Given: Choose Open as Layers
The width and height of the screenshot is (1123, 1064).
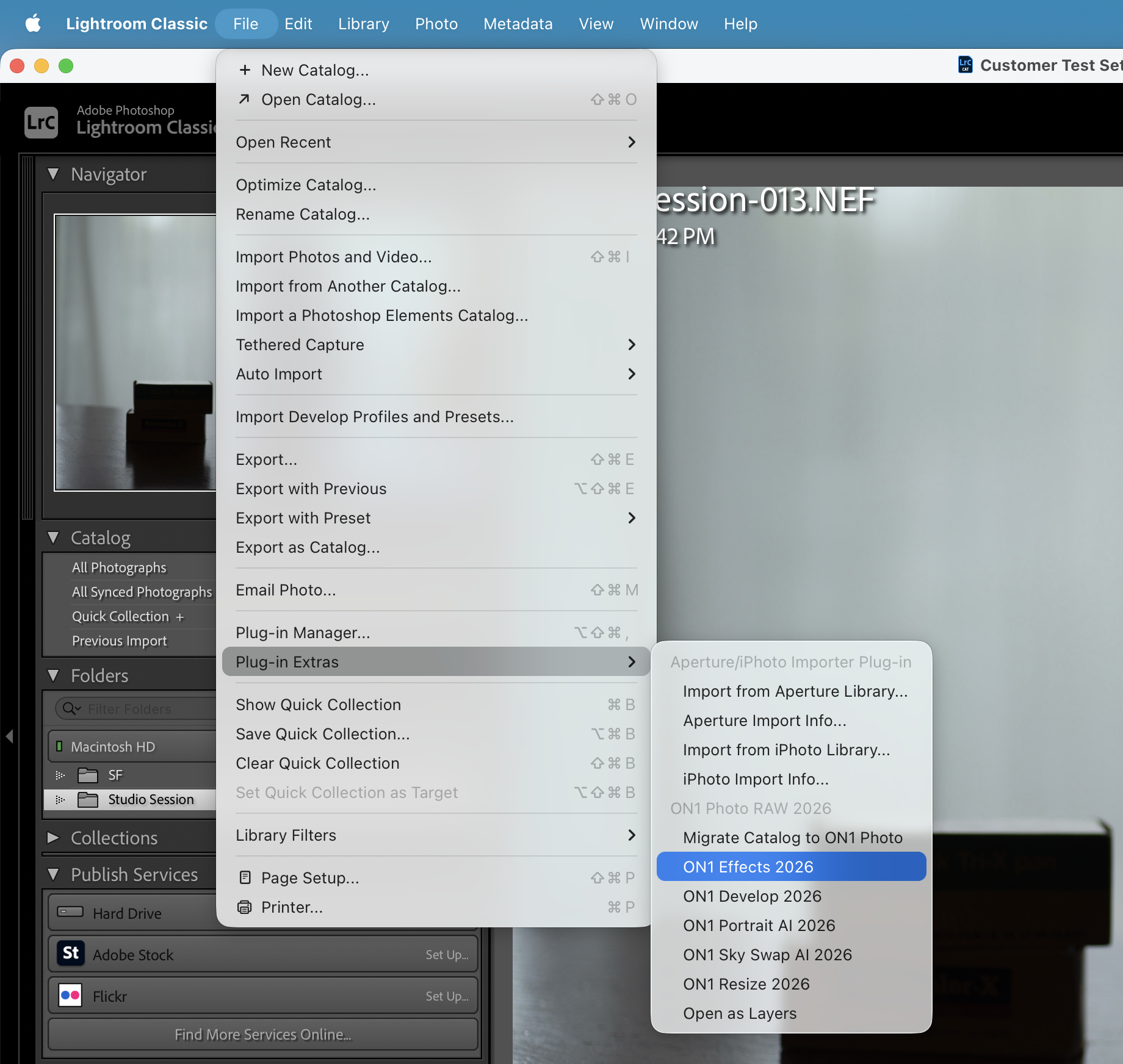Looking at the screenshot, I should tap(791, 1013).
